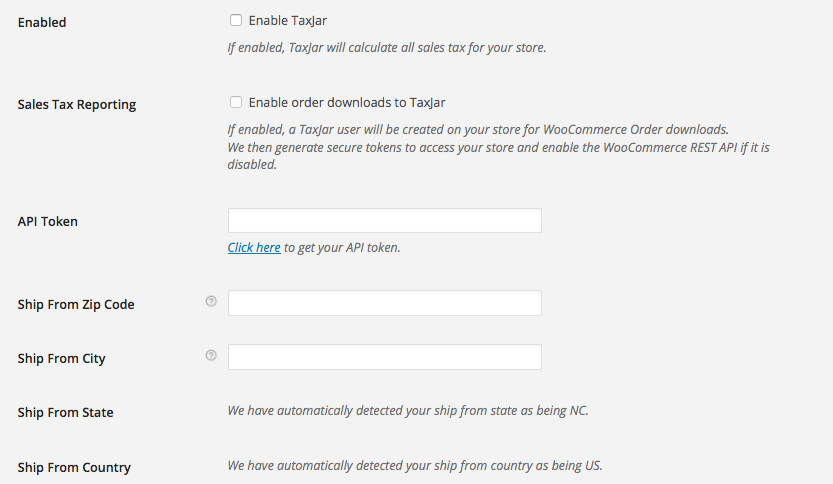Screen dimensions: 833x484
Task: Click the 'API Token' field label
Action: [x=47, y=222]
